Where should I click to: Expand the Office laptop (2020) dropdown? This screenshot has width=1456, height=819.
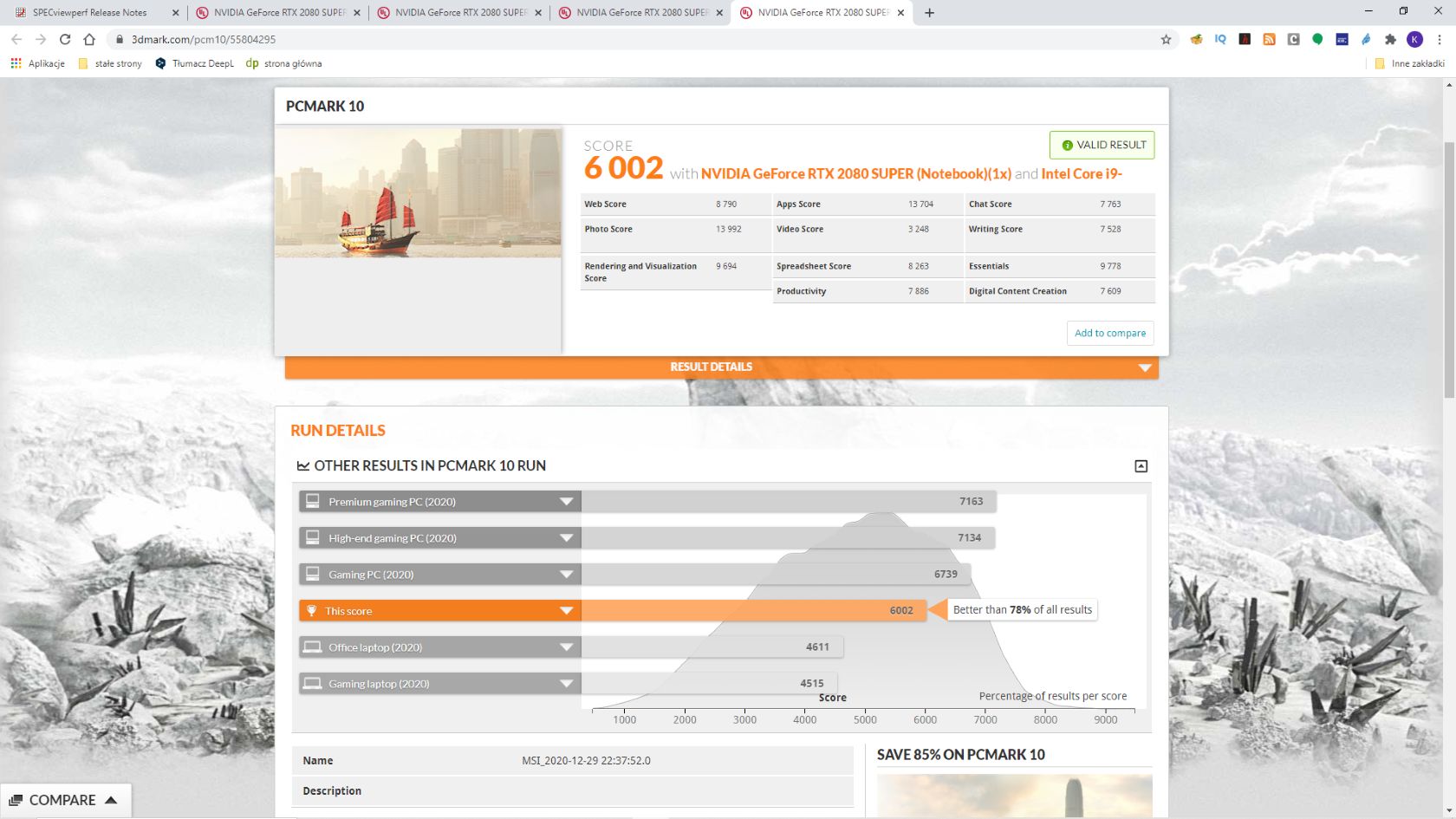click(x=566, y=647)
